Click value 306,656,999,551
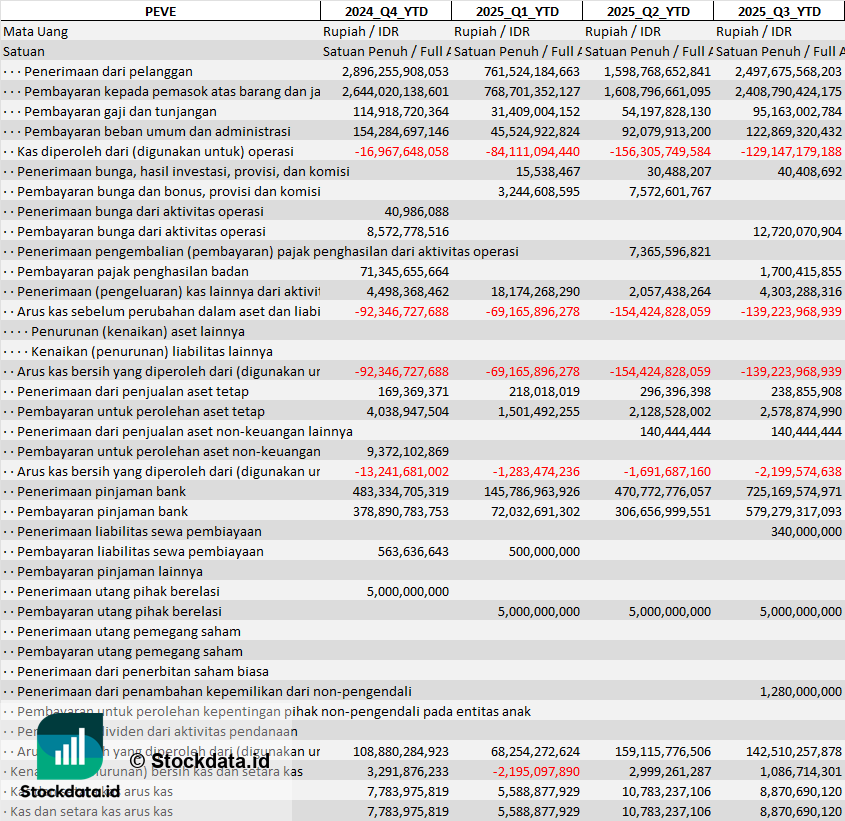 663,512
